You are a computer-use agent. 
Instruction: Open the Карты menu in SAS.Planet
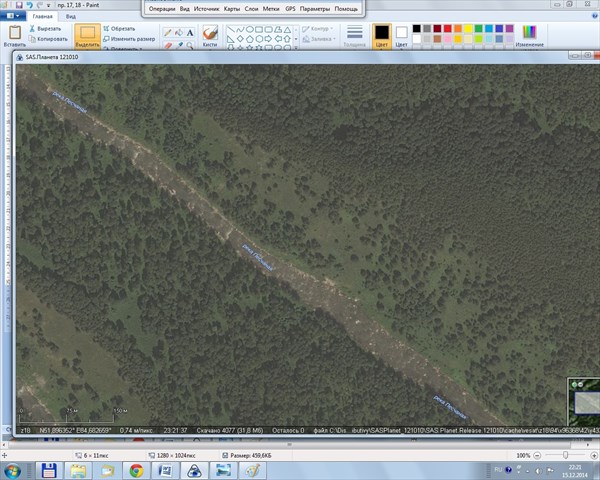[232, 8]
